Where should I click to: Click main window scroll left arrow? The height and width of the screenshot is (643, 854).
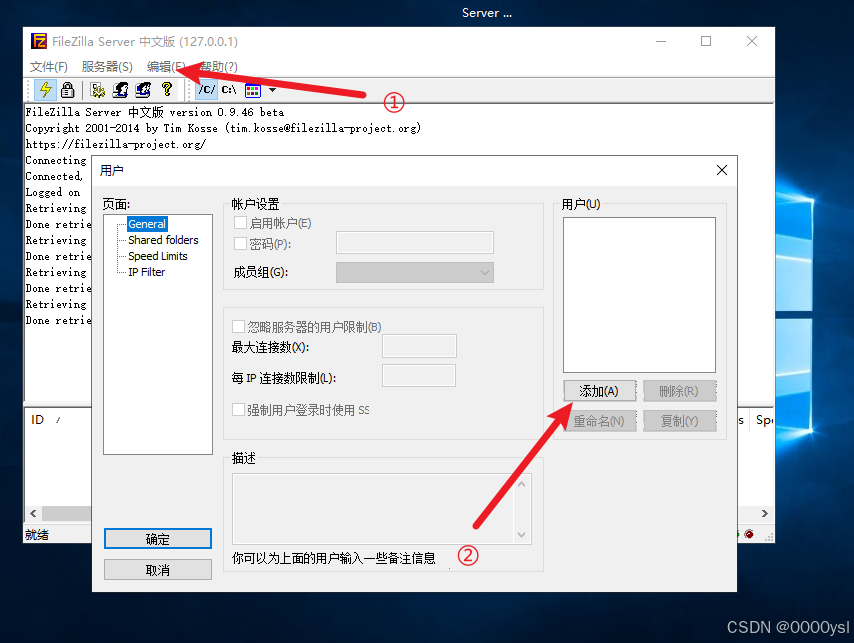point(33,513)
